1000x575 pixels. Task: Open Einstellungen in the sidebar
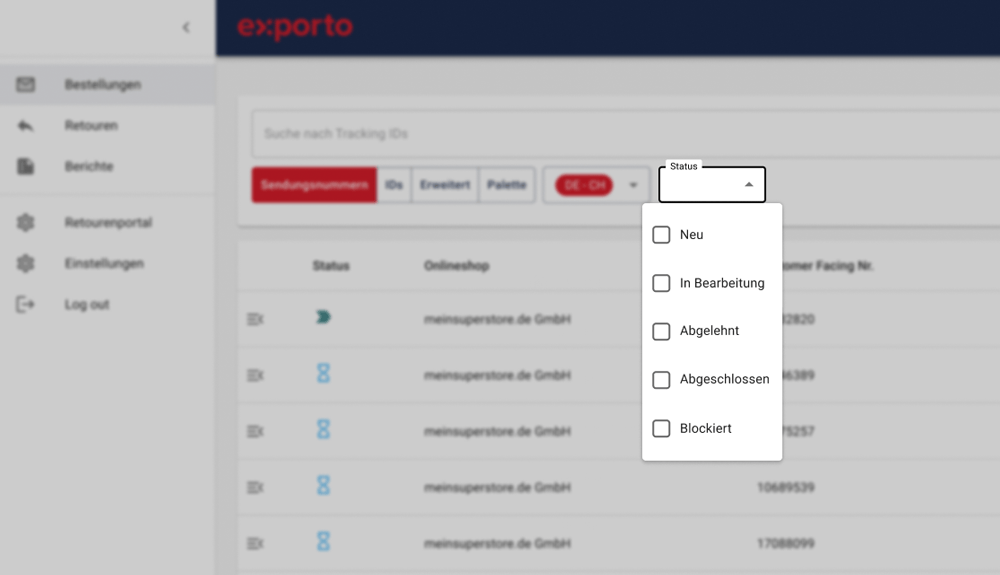click(107, 263)
